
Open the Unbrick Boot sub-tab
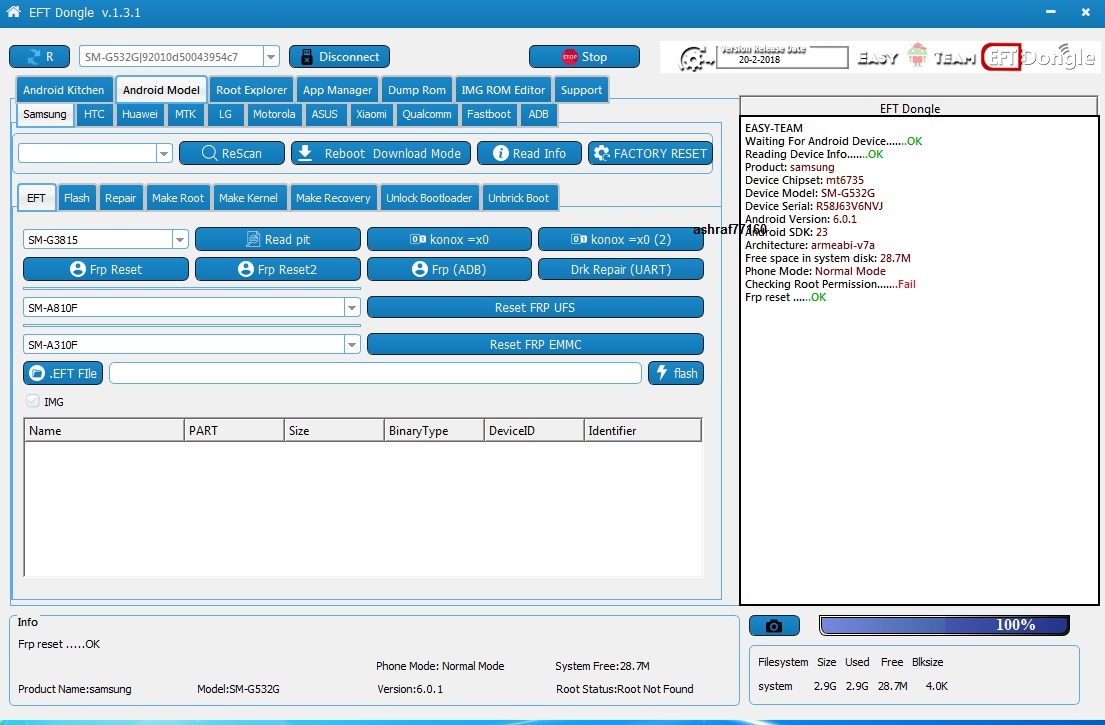519,198
